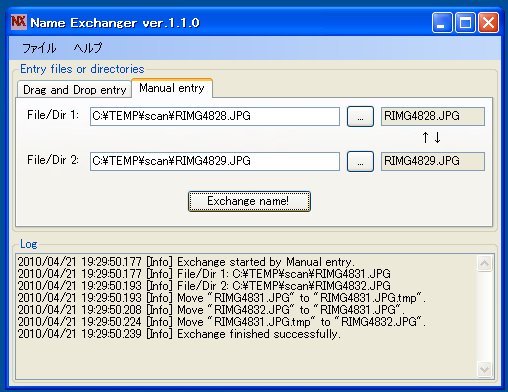Click the 'File/Dir 1:' label
Screen dimensions: 508x392
tap(53, 115)
